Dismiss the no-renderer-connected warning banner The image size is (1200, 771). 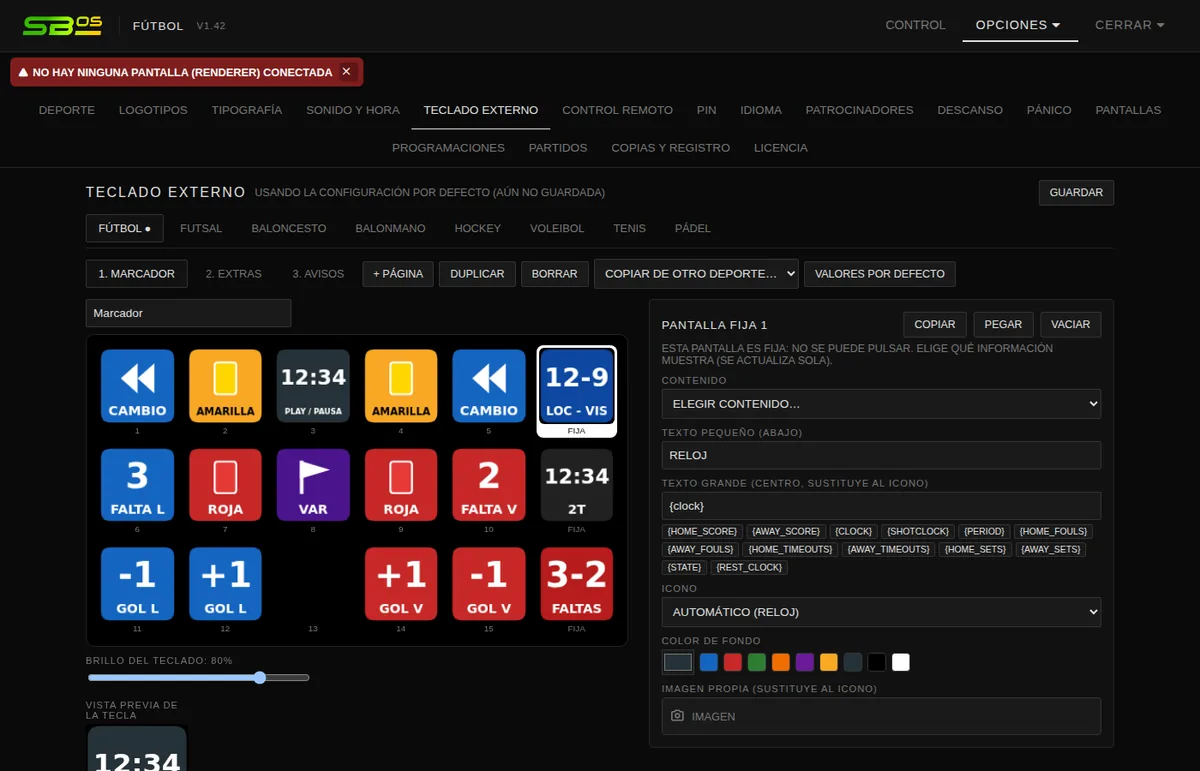[x=346, y=72]
